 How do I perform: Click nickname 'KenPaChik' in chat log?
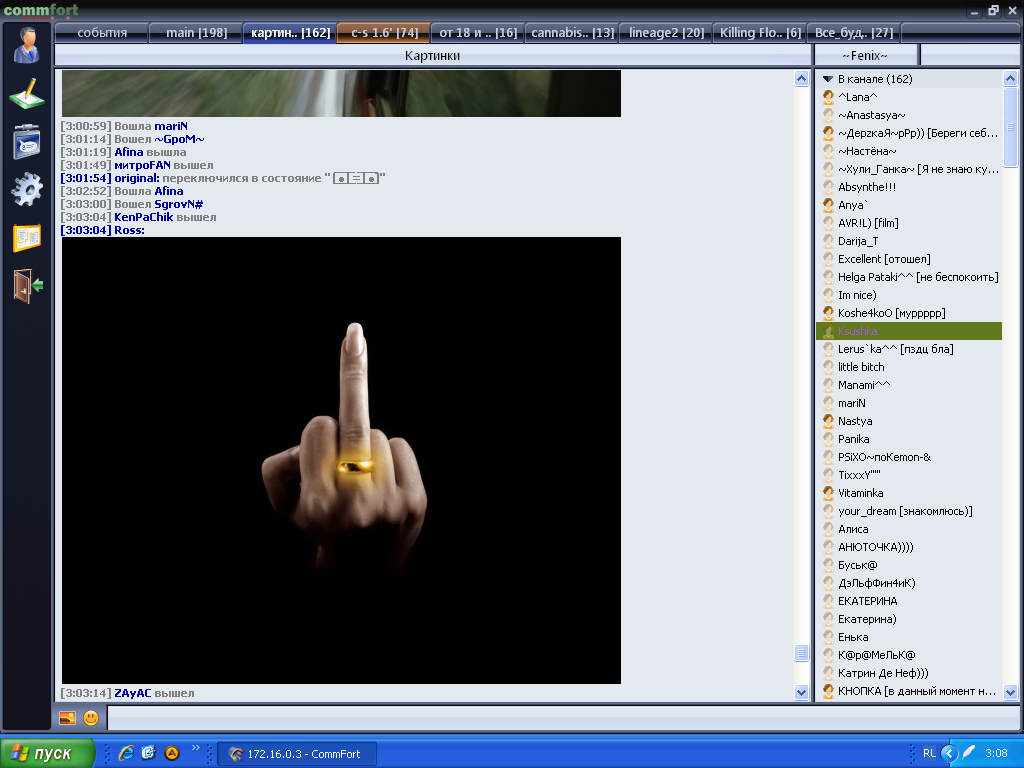144,217
